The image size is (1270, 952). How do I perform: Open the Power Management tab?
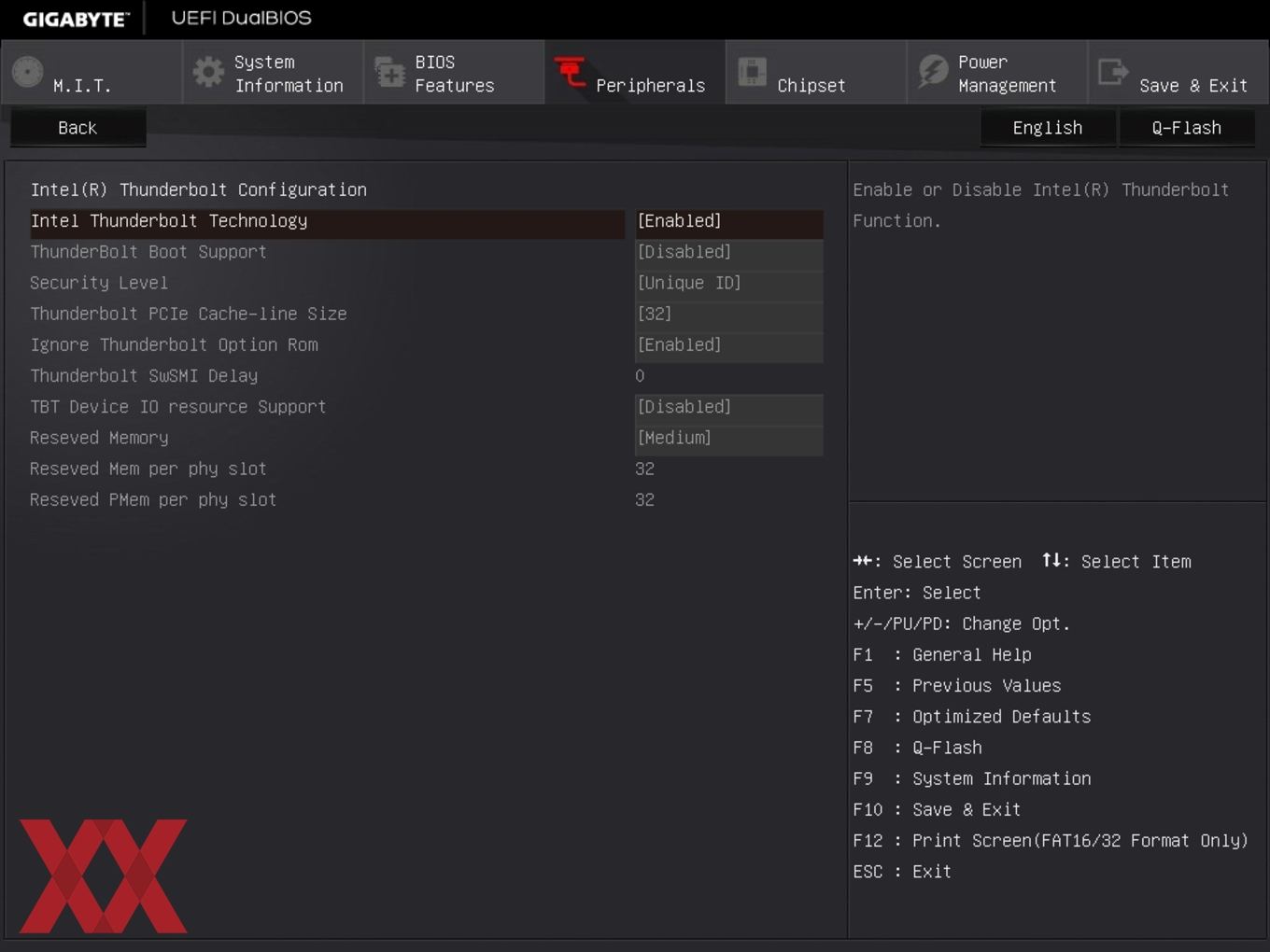click(997, 72)
